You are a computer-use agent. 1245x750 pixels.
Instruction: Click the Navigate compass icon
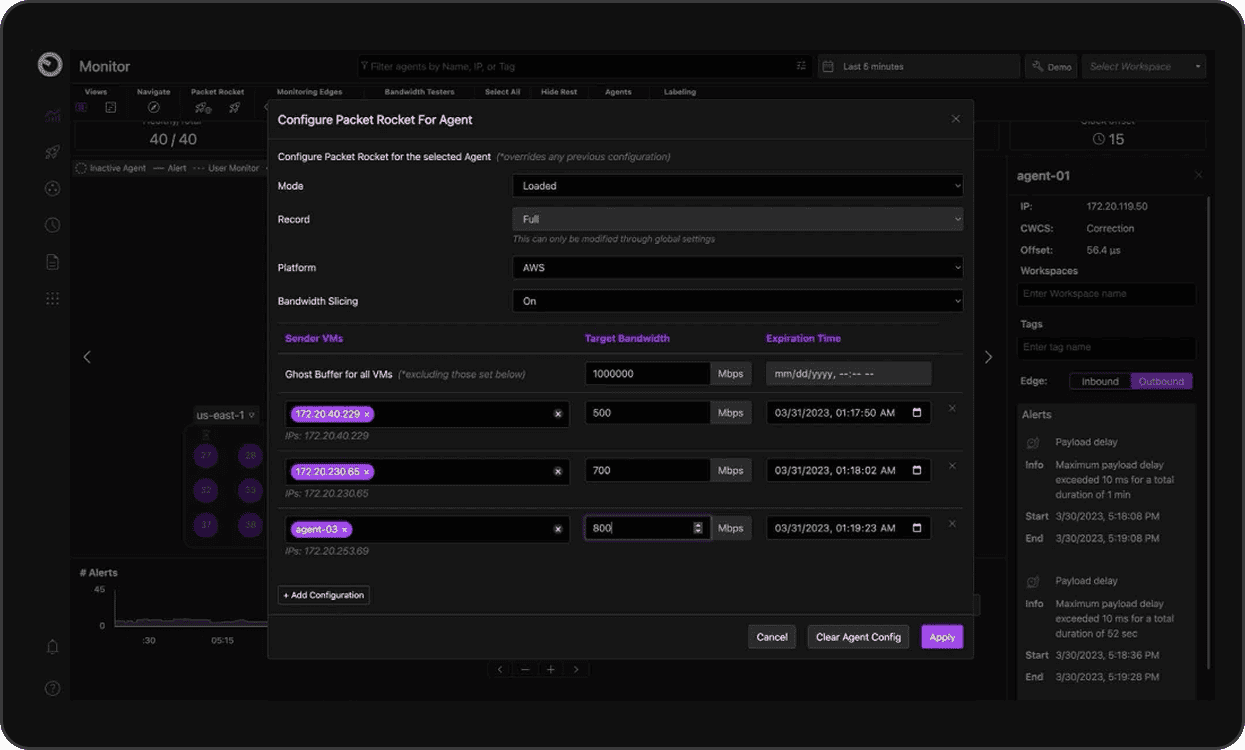pyautogui.click(x=153, y=108)
